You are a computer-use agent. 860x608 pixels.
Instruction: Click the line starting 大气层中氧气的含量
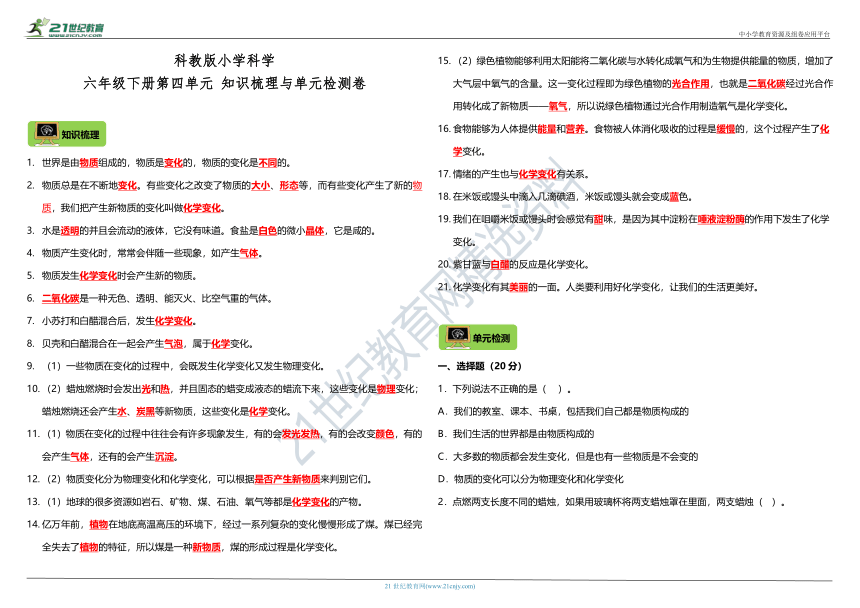coord(643,84)
